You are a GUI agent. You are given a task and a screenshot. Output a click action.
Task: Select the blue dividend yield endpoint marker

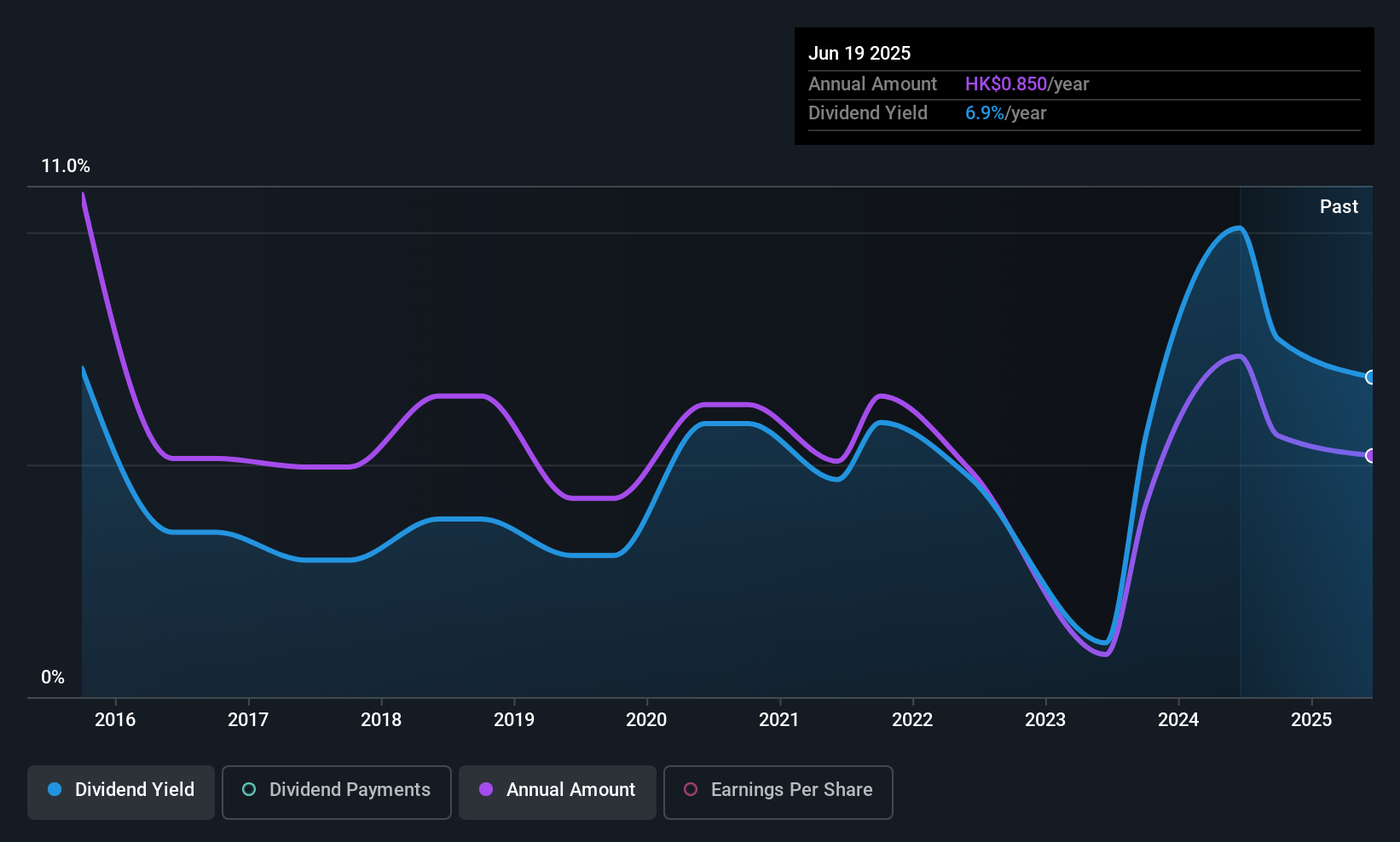[1371, 378]
